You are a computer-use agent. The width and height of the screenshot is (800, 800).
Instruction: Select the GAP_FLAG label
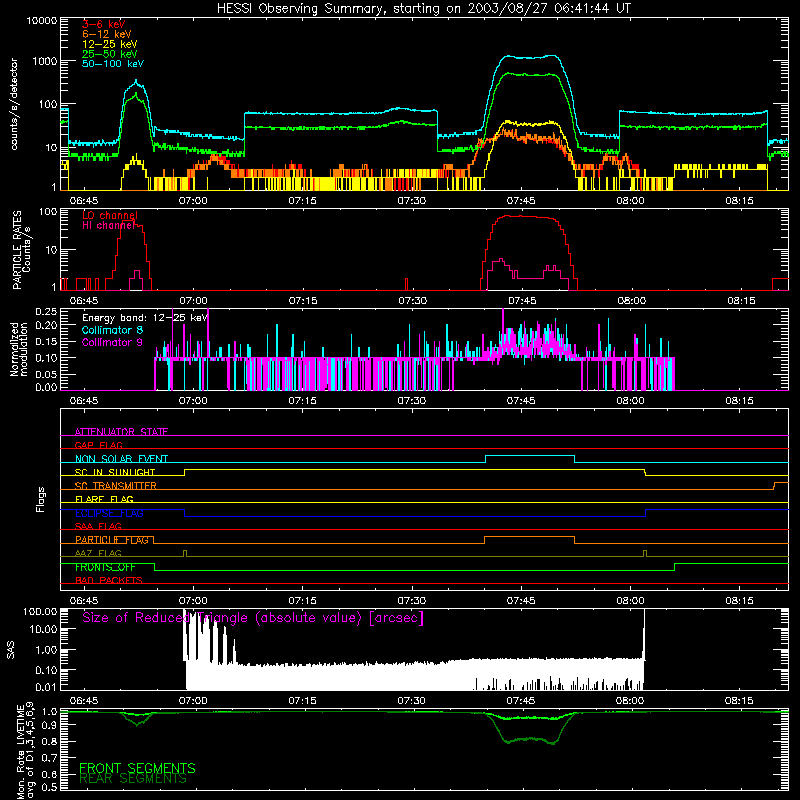point(98,445)
